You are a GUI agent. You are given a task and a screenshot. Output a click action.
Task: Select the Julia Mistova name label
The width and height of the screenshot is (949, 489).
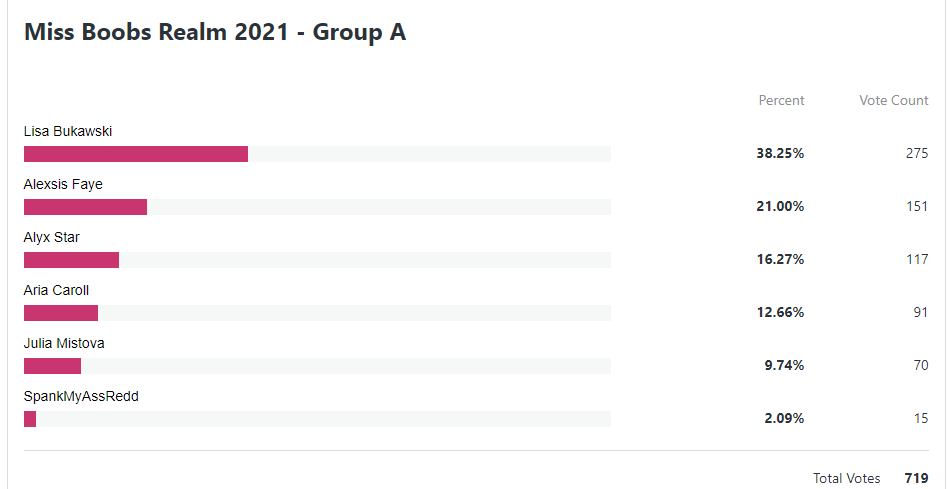(x=64, y=343)
